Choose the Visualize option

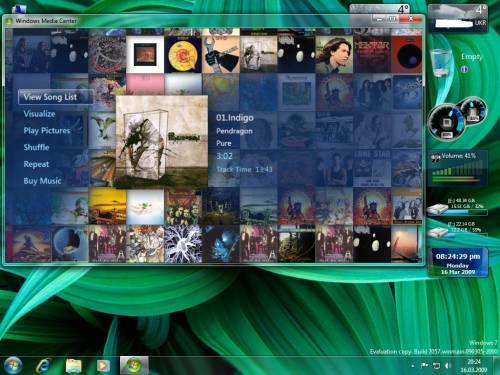(x=39, y=114)
